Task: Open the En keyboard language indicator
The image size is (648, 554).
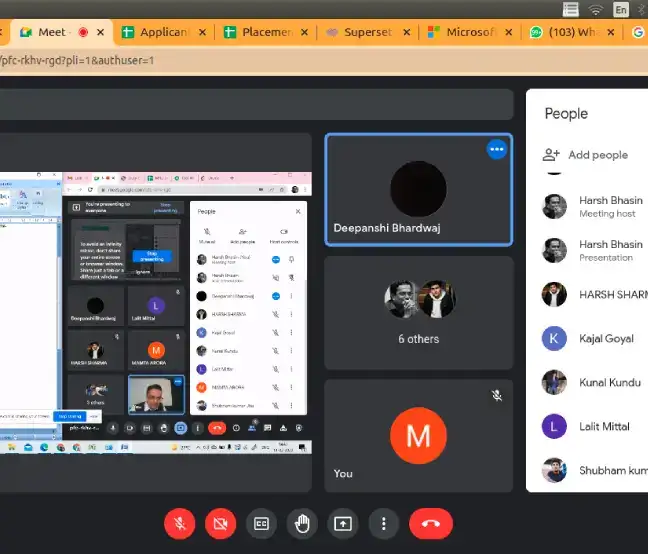Action: (621, 9)
